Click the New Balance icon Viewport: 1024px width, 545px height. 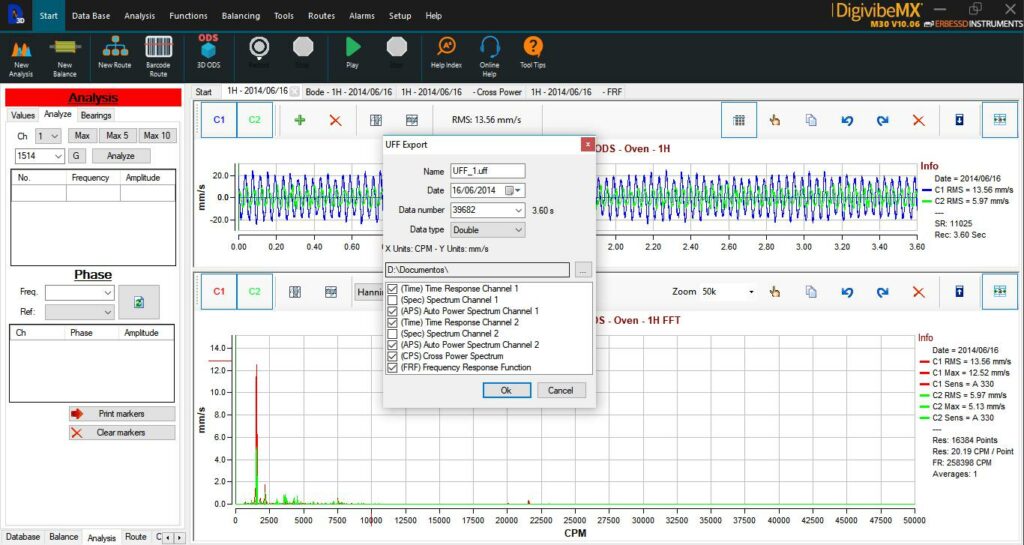tap(65, 56)
